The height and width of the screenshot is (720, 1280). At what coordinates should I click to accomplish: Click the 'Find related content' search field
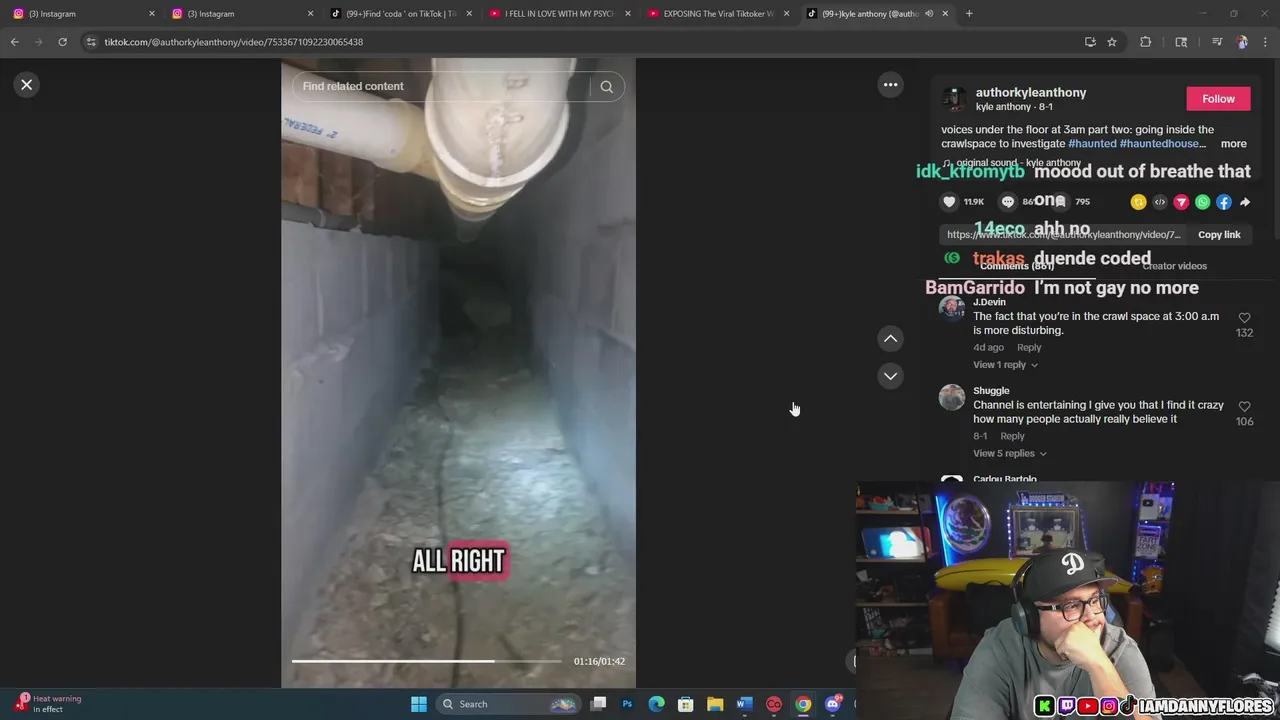(440, 87)
